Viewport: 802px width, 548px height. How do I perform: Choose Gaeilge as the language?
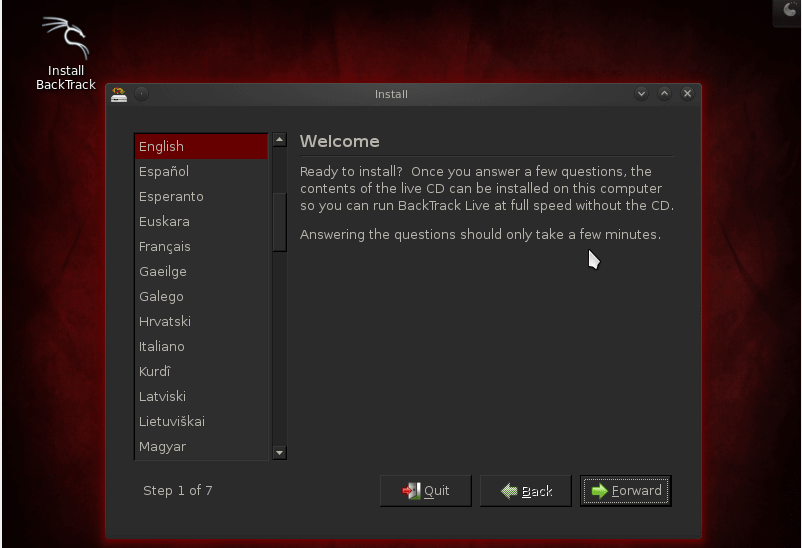coord(201,272)
